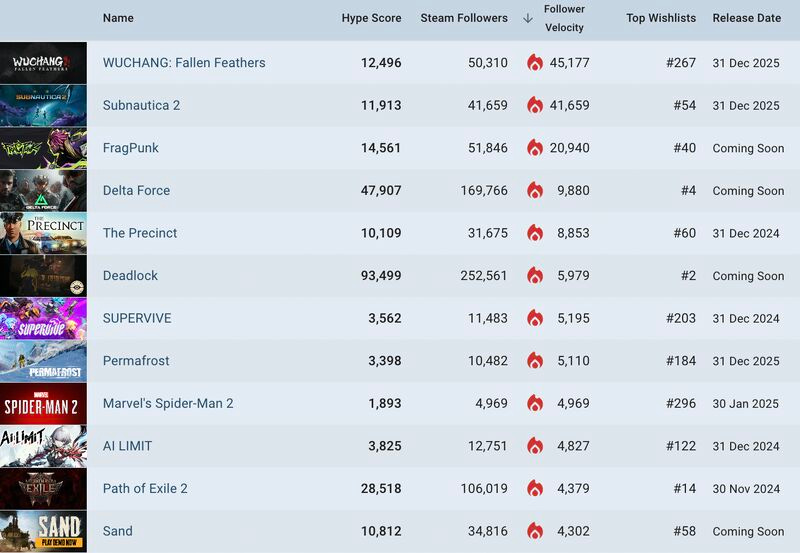Click the flame icon in Spider-Man 2 row
This screenshot has width=800, height=553.
click(535, 404)
